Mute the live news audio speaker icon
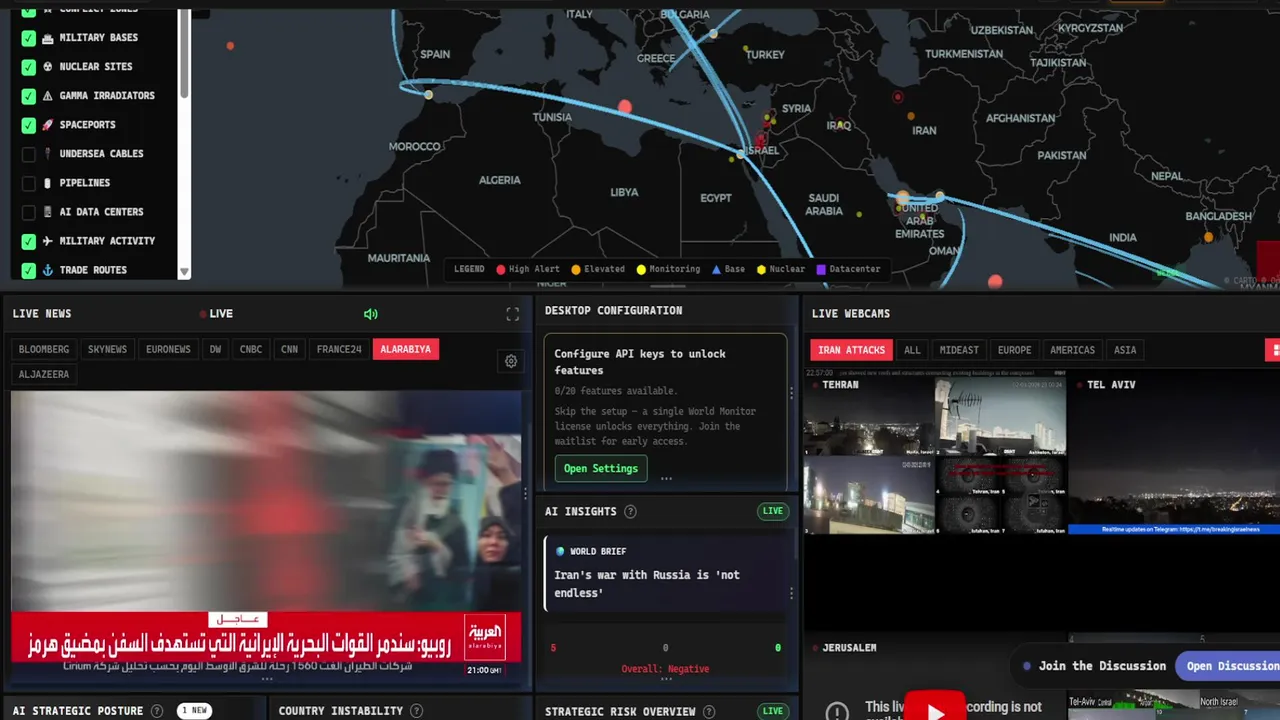This screenshot has height=720, width=1280. (x=371, y=314)
